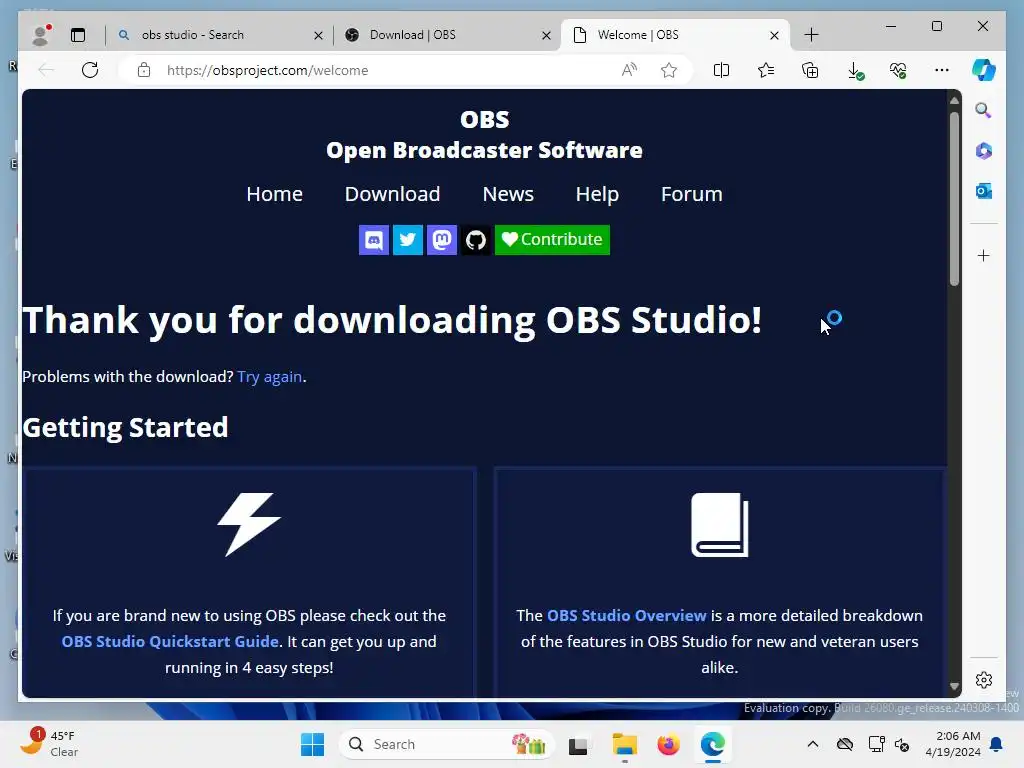Open Firefox from the taskbar
The height and width of the screenshot is (768, 1024).
pos(668,744)
